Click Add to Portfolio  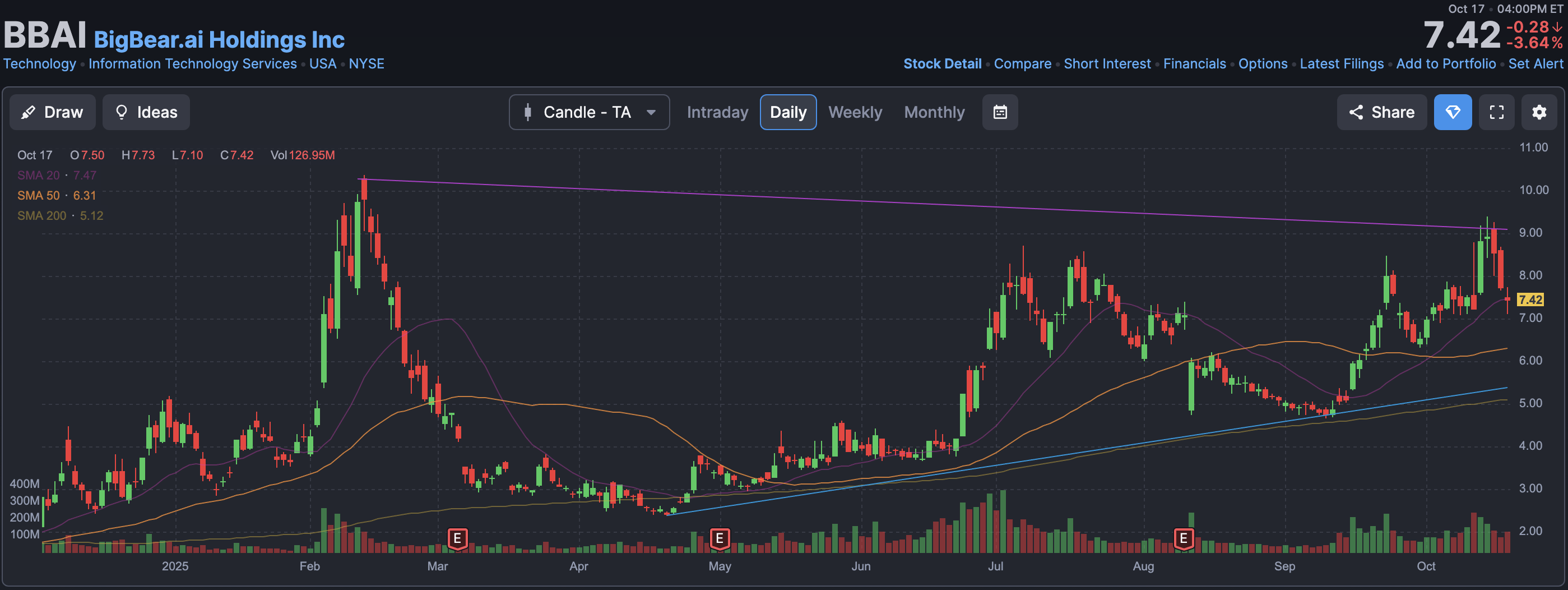pos(1446,64)
